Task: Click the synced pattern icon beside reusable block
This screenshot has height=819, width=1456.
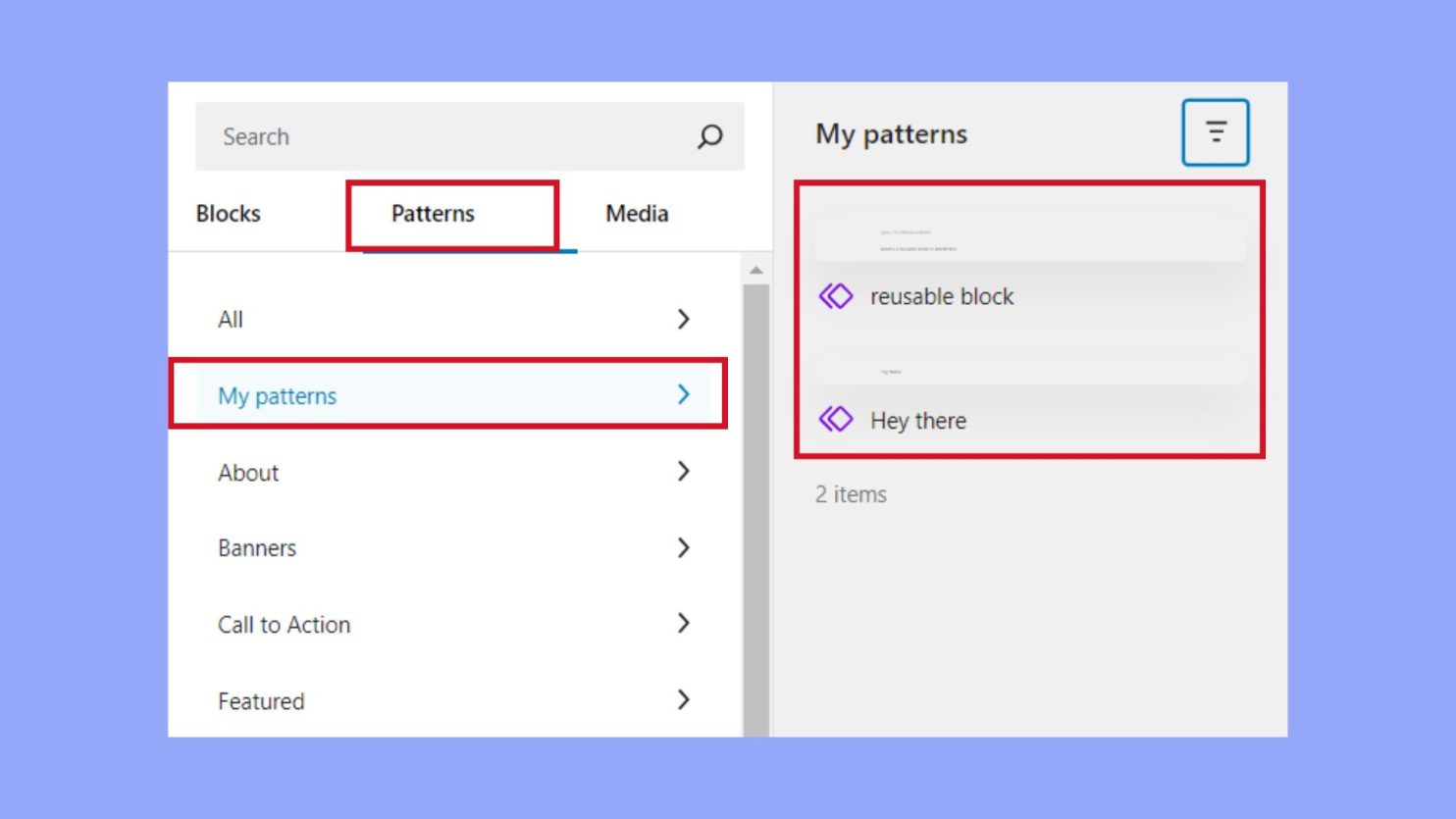Action: coord(835,295)
